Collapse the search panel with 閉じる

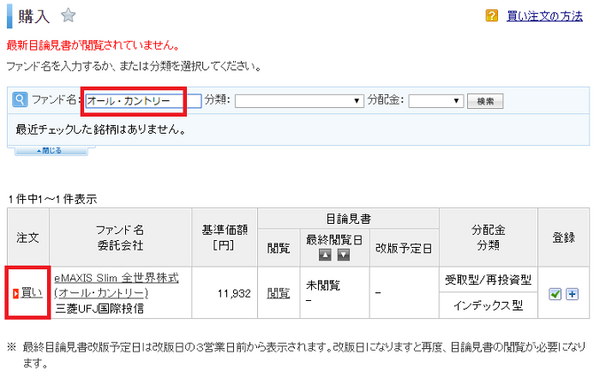pyautogui.click(x=51, y=151)
